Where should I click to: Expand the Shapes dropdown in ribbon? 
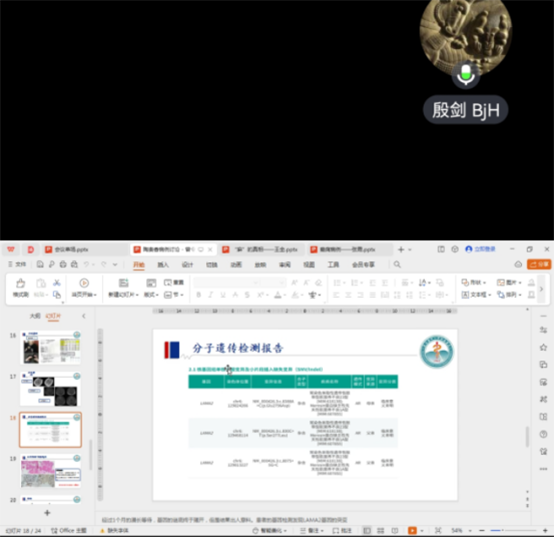(474, 282)
